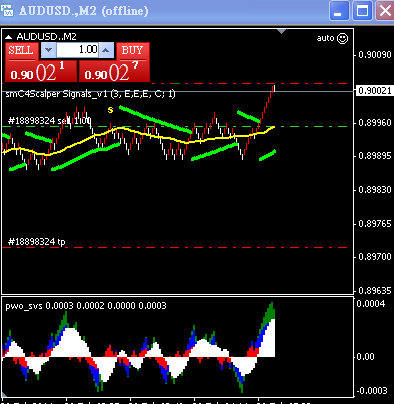Click the chart window icon in title bar

pyautogui.click(x=7, y=11)
